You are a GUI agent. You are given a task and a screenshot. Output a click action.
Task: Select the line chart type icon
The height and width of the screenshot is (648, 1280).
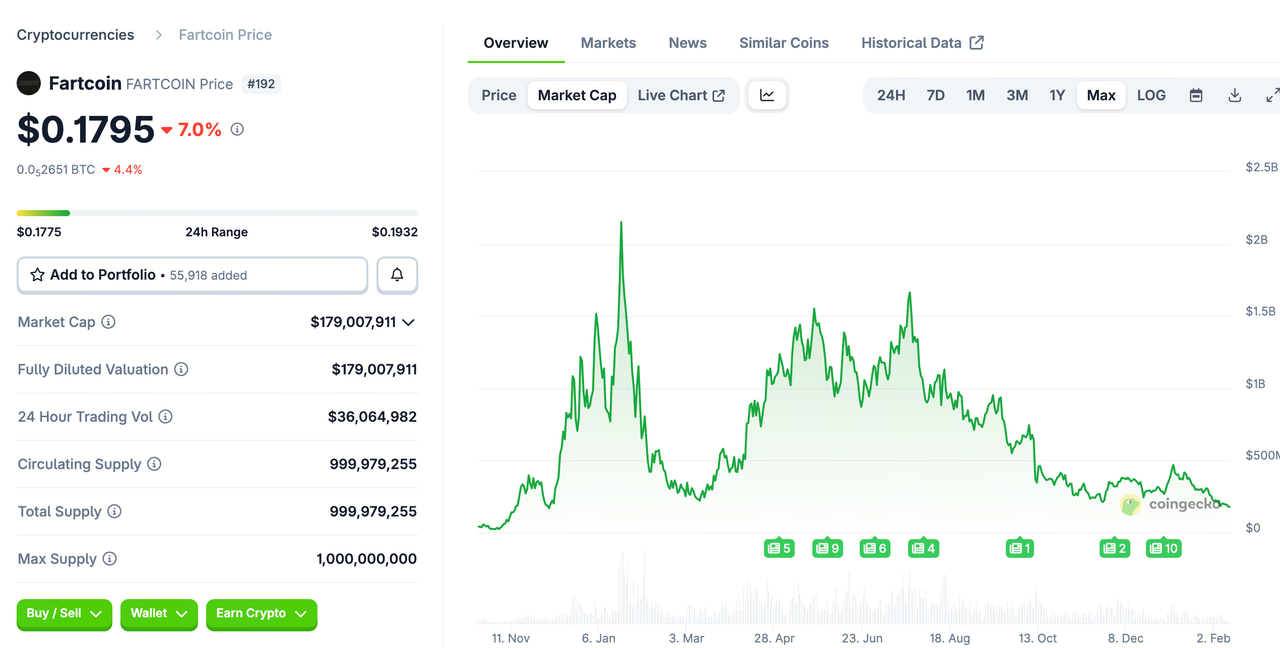click(767, 95)
